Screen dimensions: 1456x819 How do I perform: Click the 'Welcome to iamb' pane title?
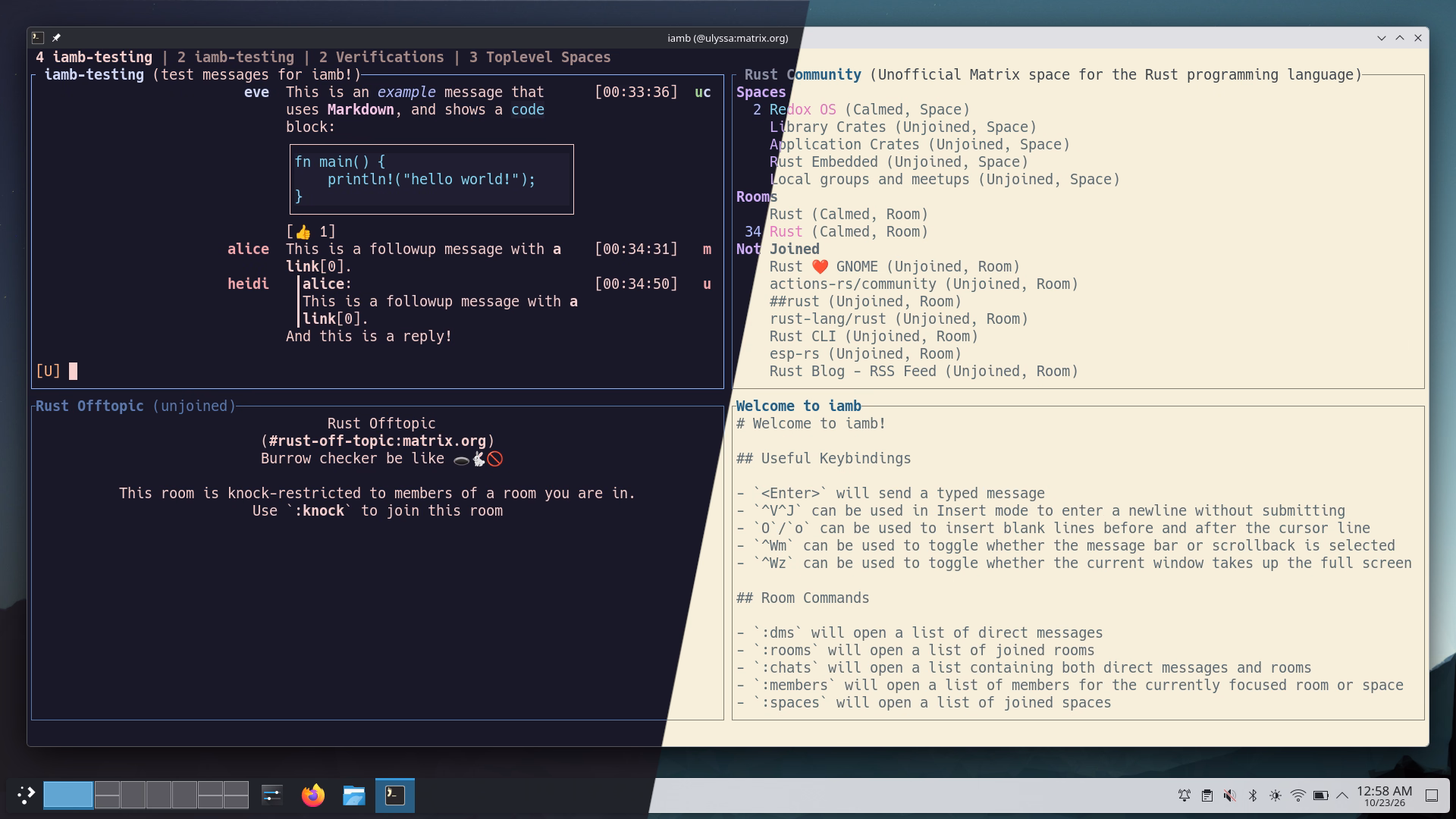coord(799,406)
